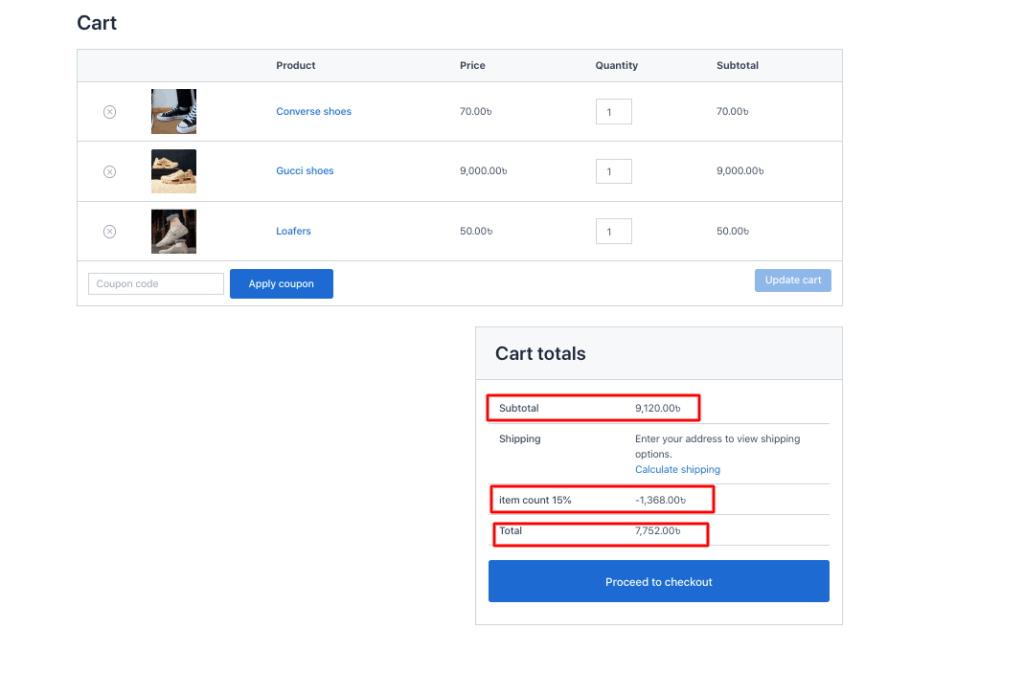
Task: Open the Loafers product thumbnail
Action: pos(173,231)
